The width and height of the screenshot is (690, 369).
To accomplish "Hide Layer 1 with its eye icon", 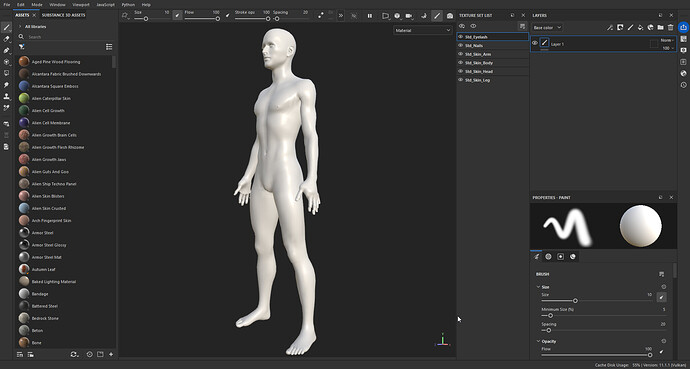I will (x=535, y=43).
